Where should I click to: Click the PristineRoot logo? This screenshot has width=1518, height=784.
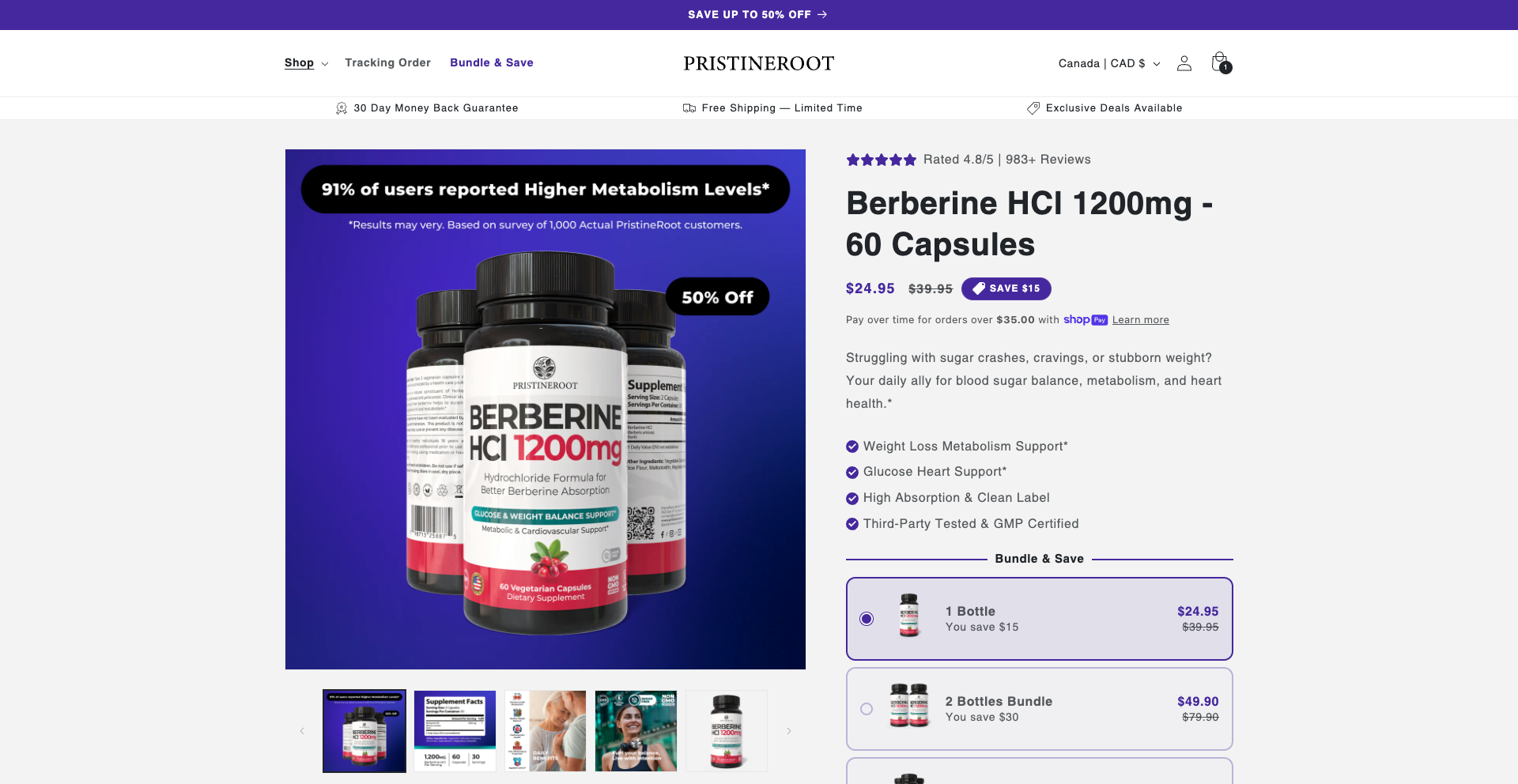(x=759, y=63)
